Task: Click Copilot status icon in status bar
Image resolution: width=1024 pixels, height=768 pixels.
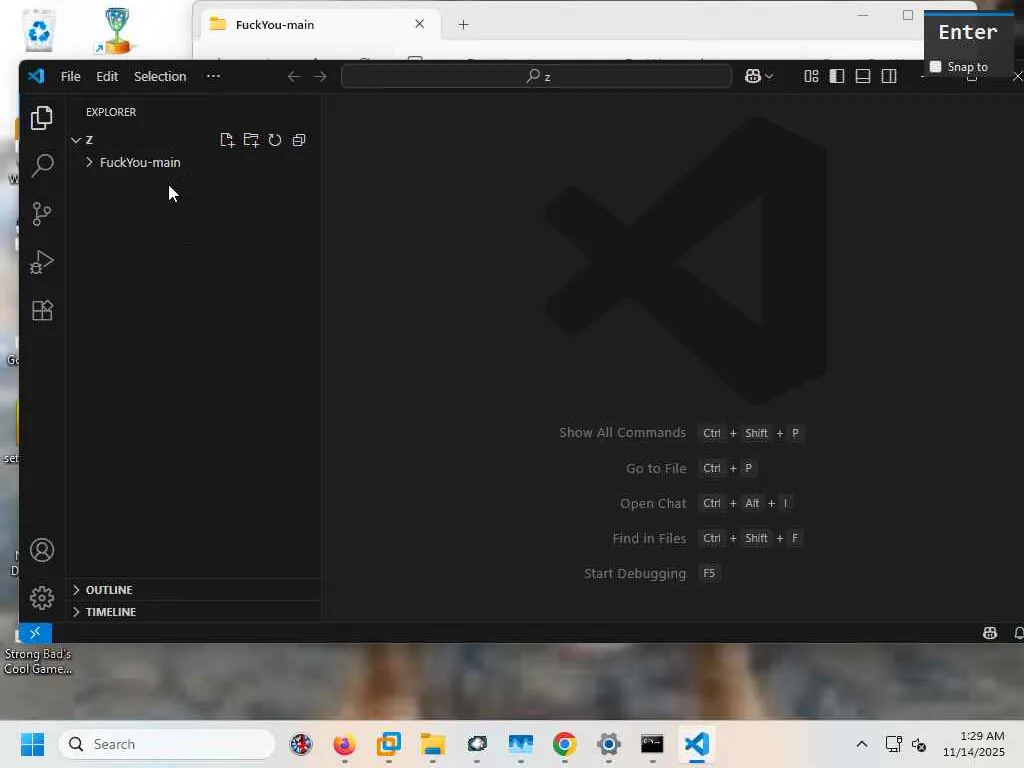Action: [990, 633]
